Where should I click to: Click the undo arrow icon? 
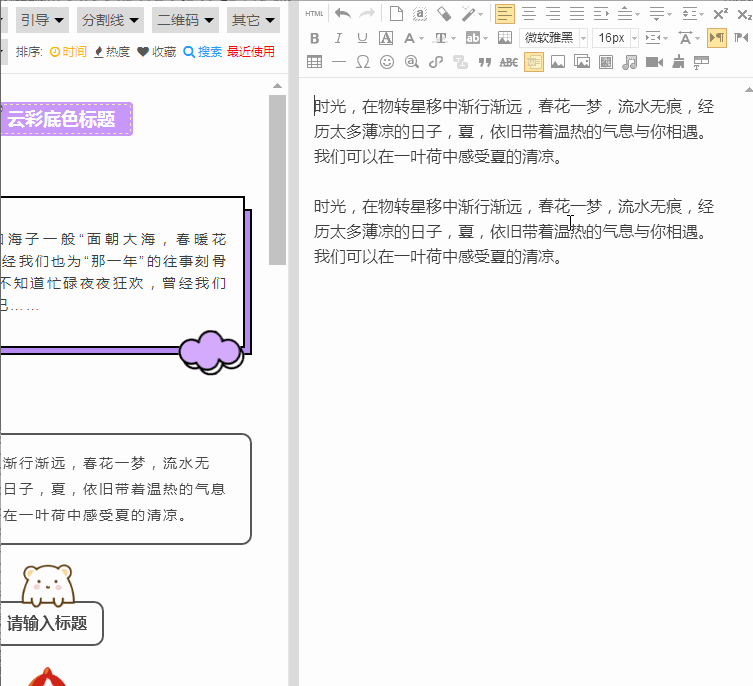342,13
